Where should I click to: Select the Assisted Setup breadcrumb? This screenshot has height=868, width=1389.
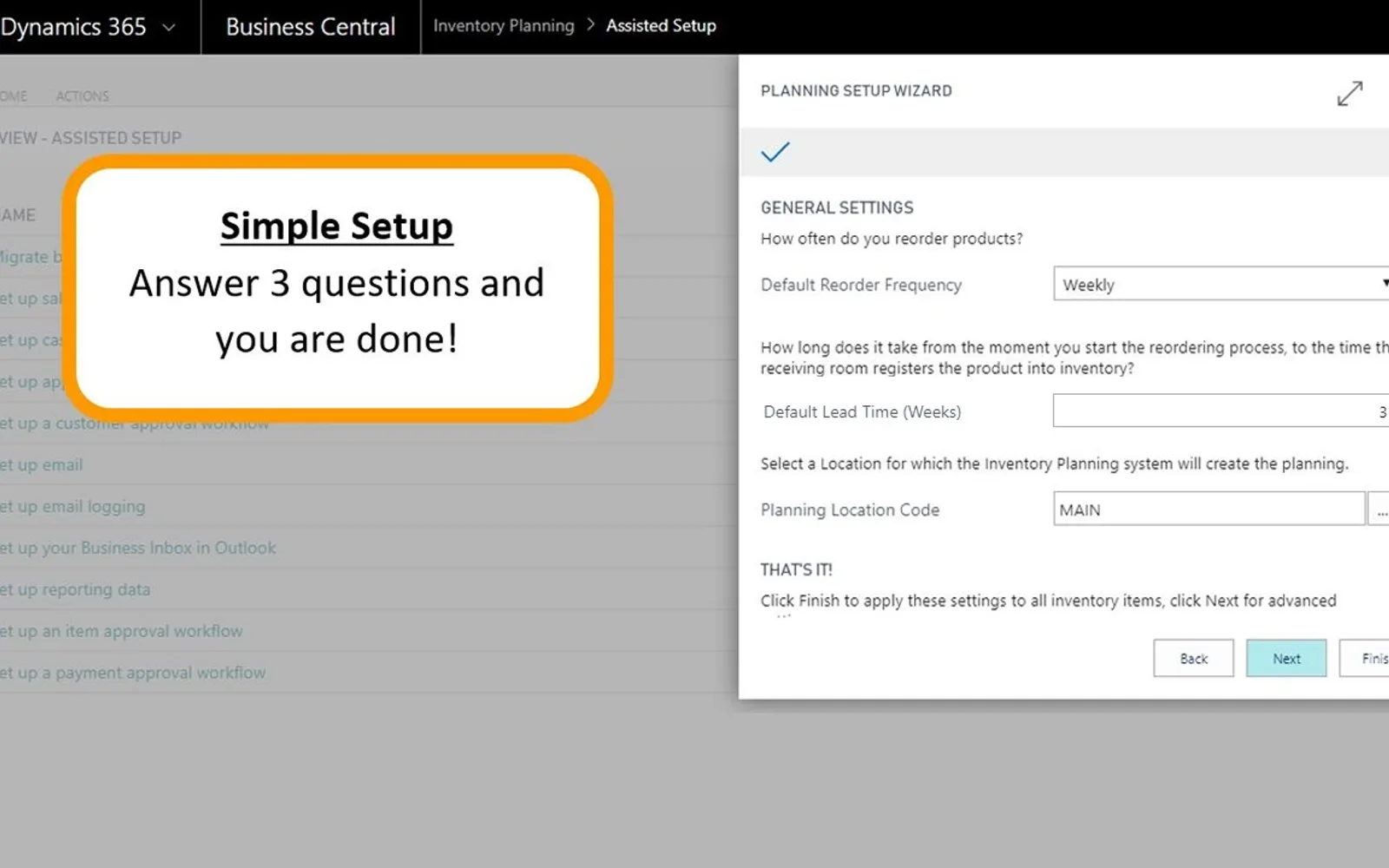(661, 26)
